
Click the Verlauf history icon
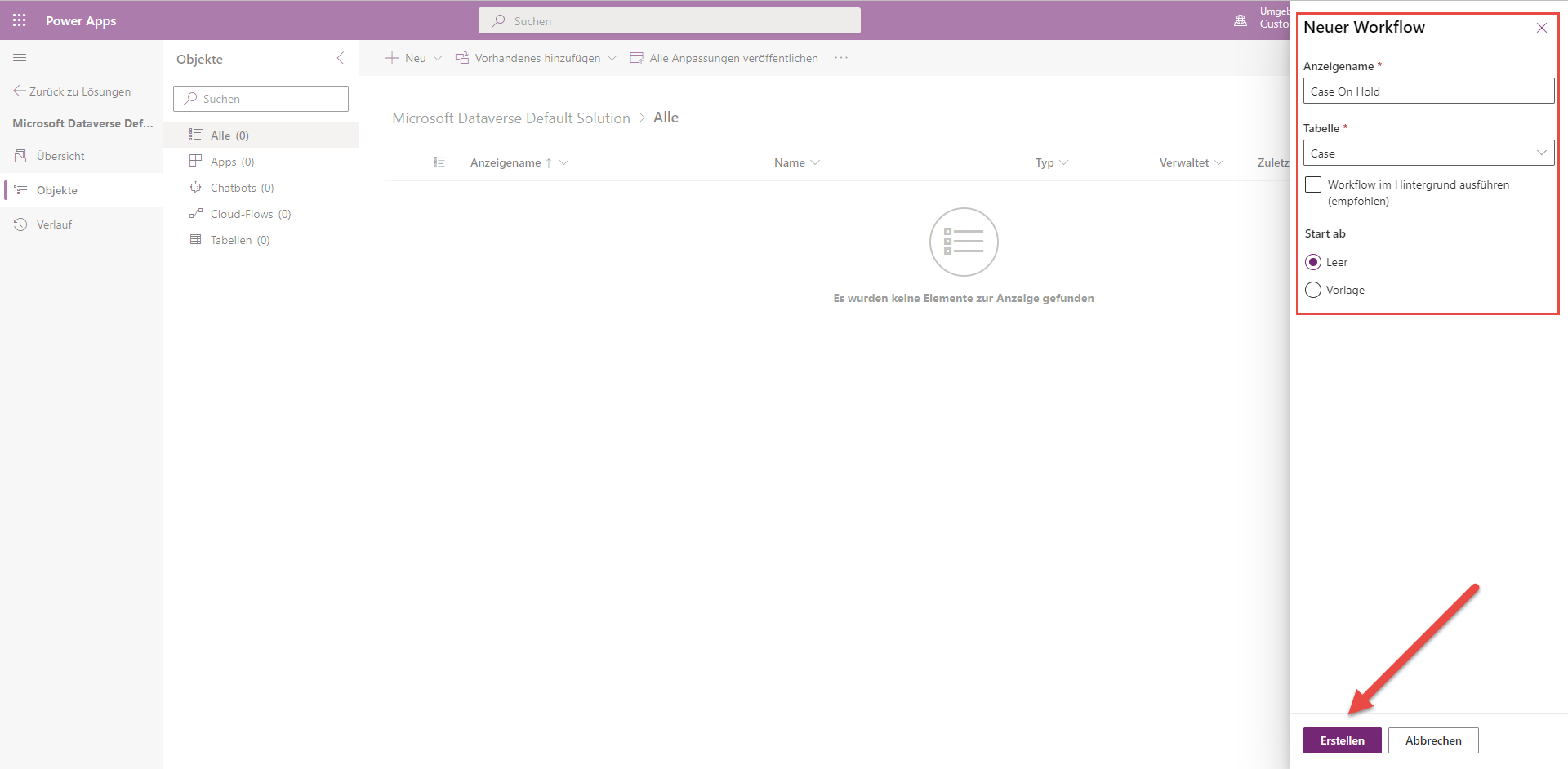tap(20, 224)
